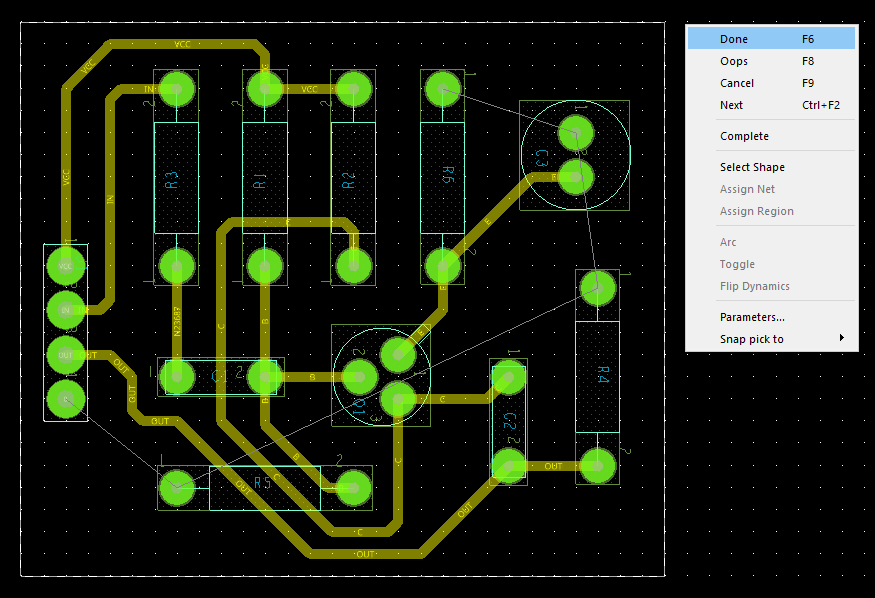Click the top pad of R4
Image resolution: width=875 pixels, height=598 pixels.
[x=598, y=288]
